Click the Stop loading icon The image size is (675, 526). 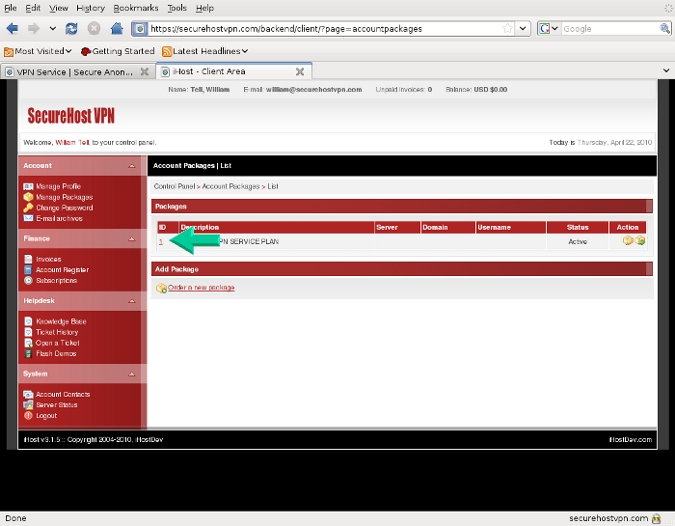click(x=94, y=29)
